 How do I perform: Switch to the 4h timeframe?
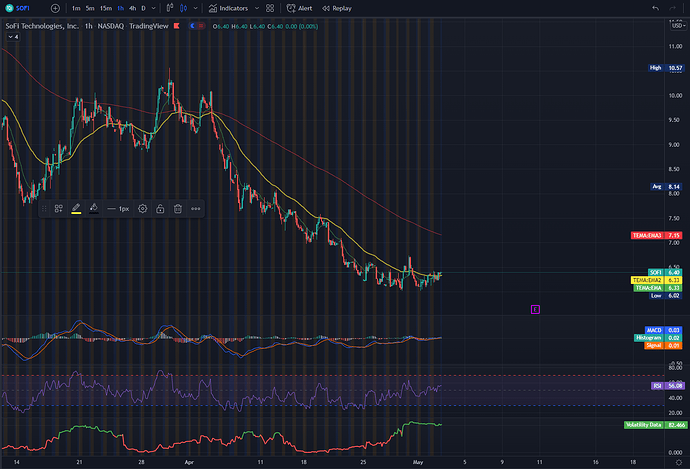tap(132, 8)
